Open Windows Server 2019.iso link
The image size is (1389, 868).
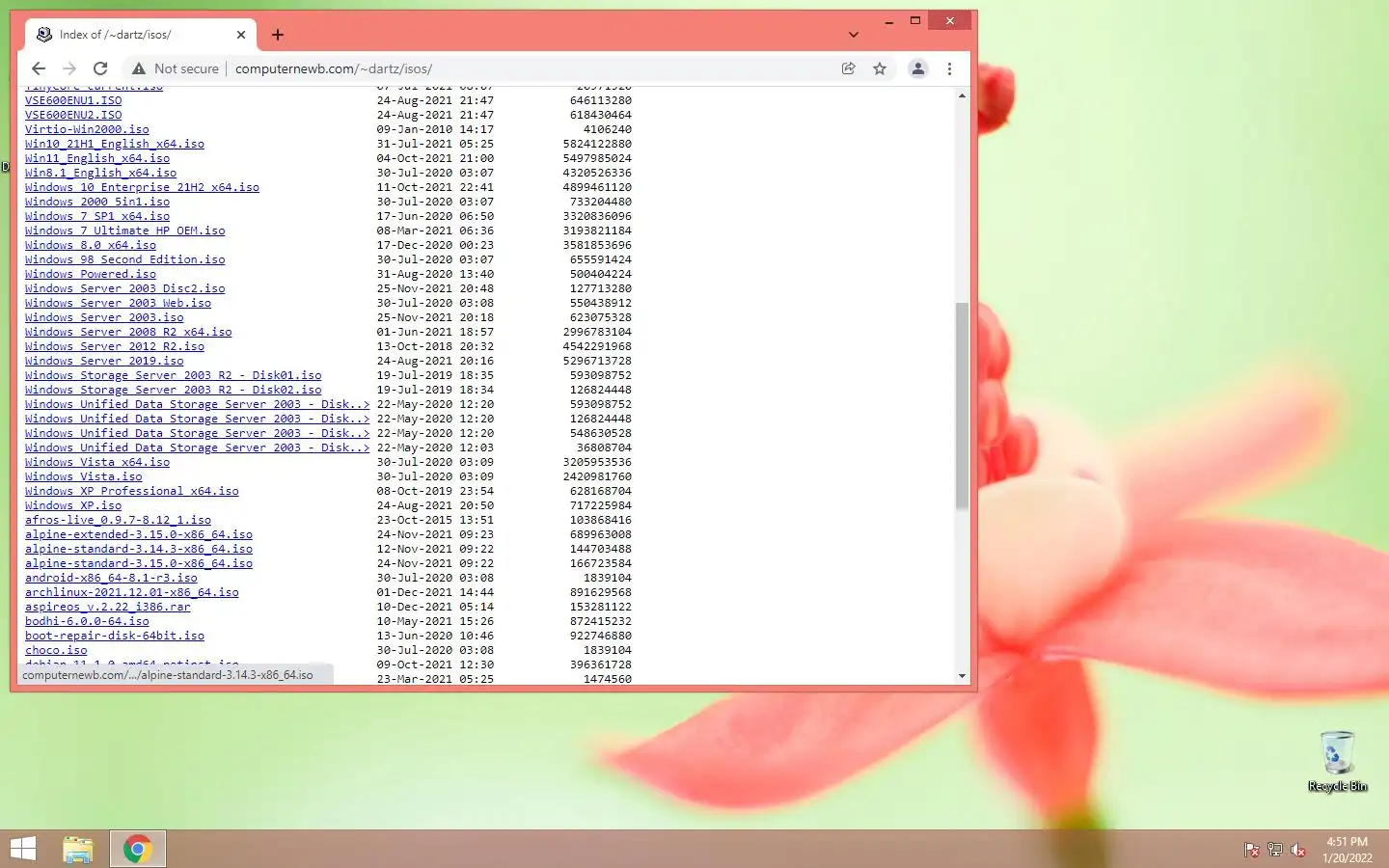click(104, 361)
